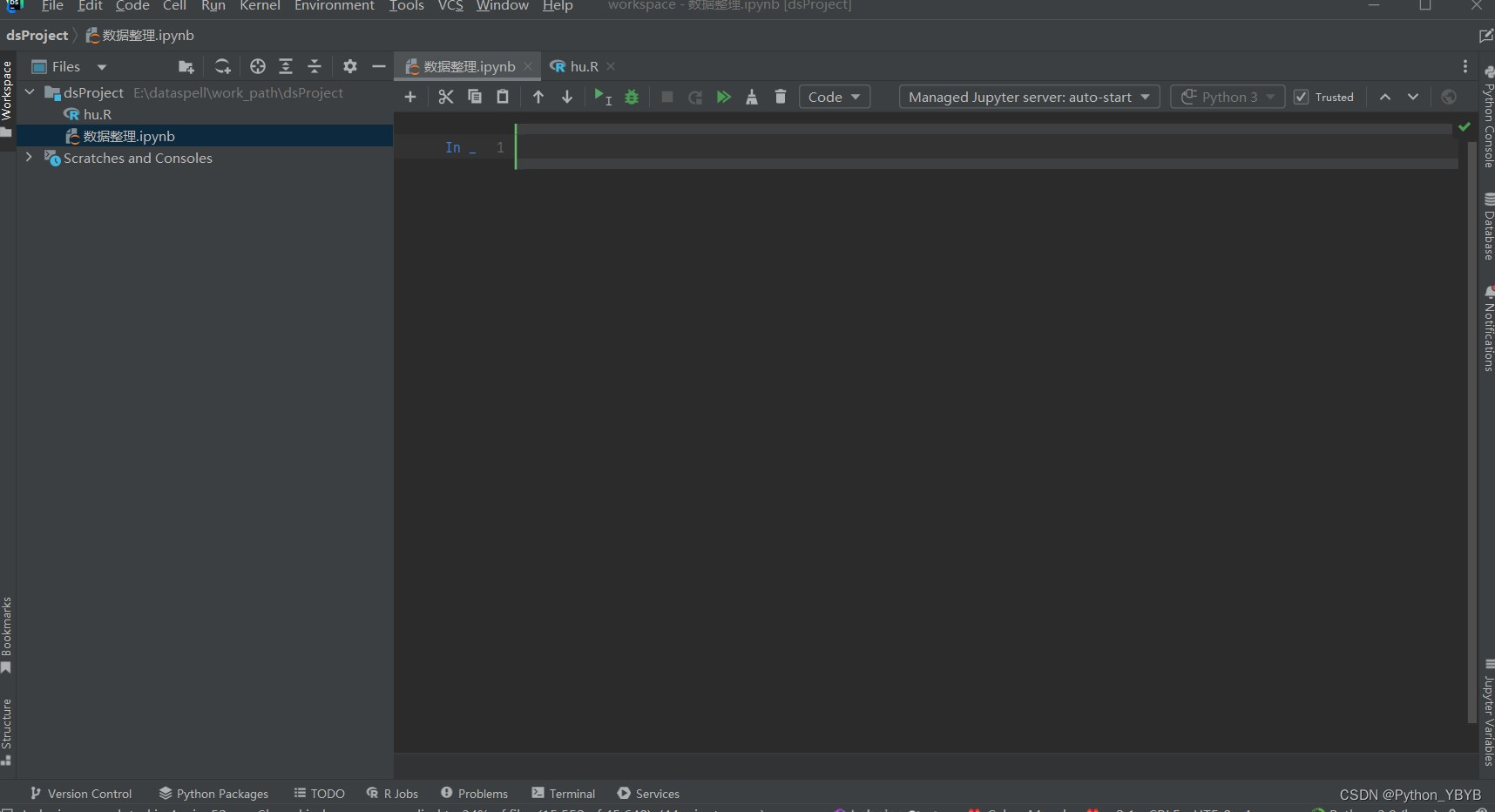Open the Python 3 kernel dropdown

tap(1228, 97)
